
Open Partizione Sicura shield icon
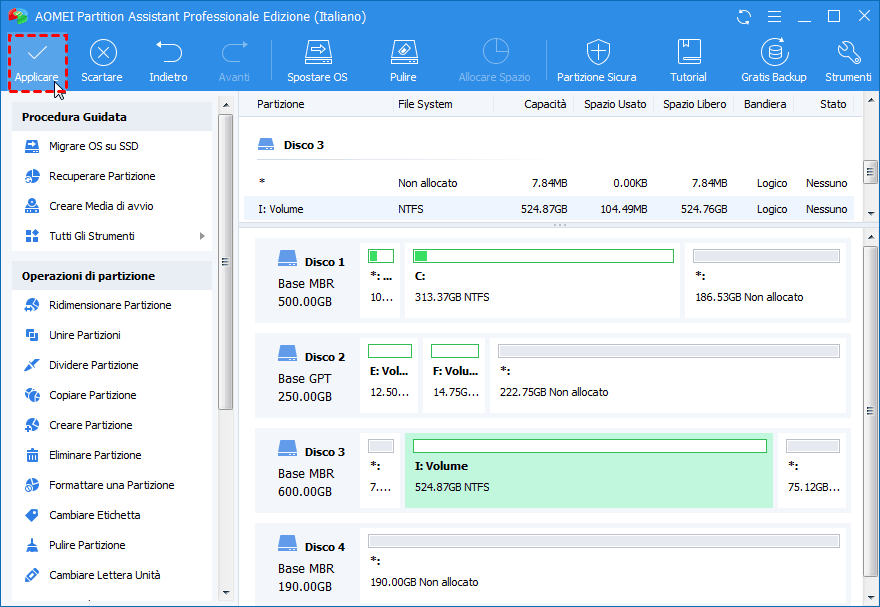pyautogui.click(x=597, y=52)
